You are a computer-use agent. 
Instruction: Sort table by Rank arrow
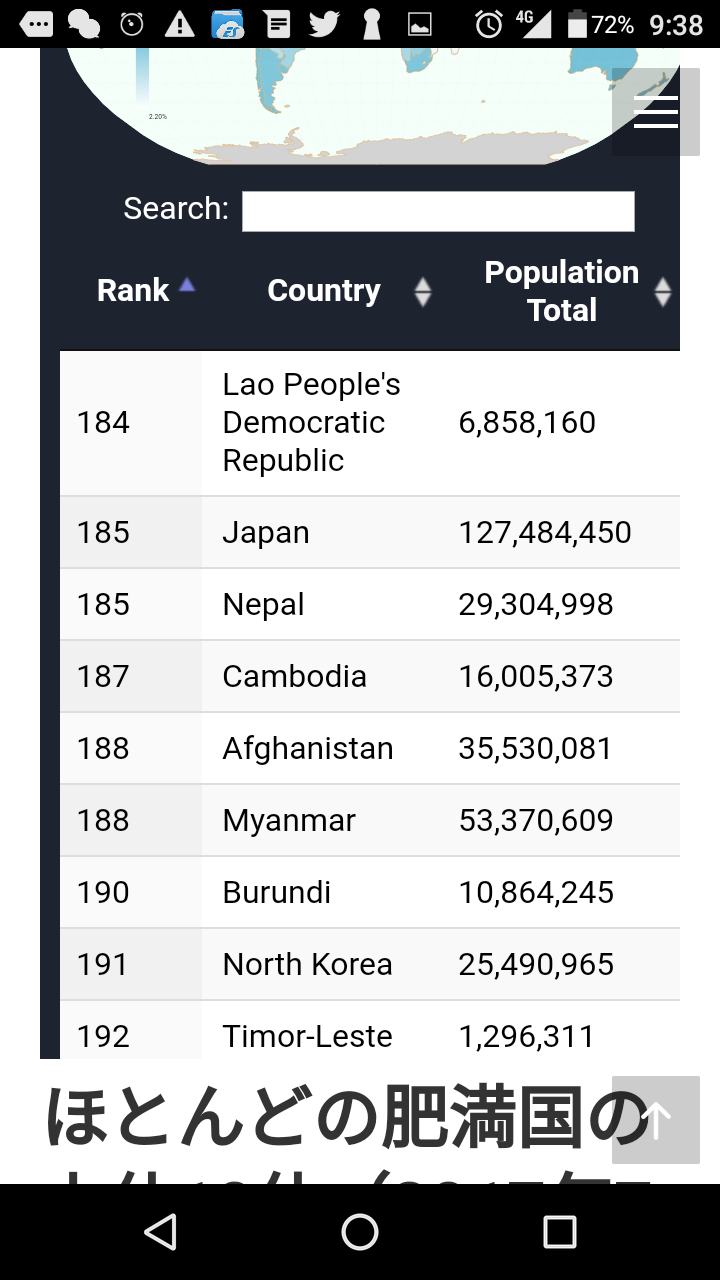click(186, 287)
